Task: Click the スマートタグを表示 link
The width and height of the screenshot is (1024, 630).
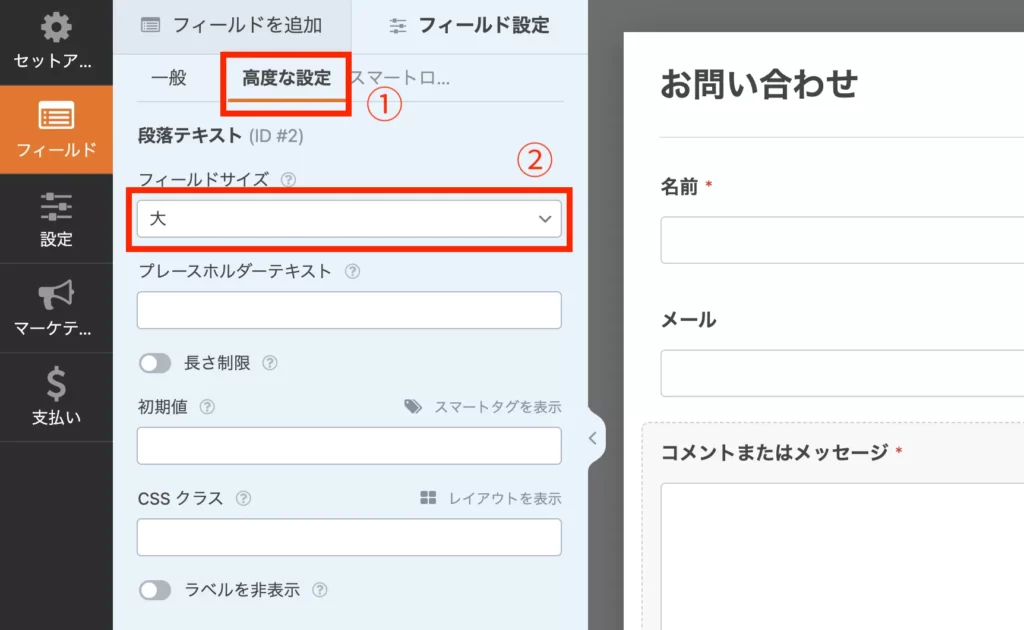Action: click(x=498, y=407)
